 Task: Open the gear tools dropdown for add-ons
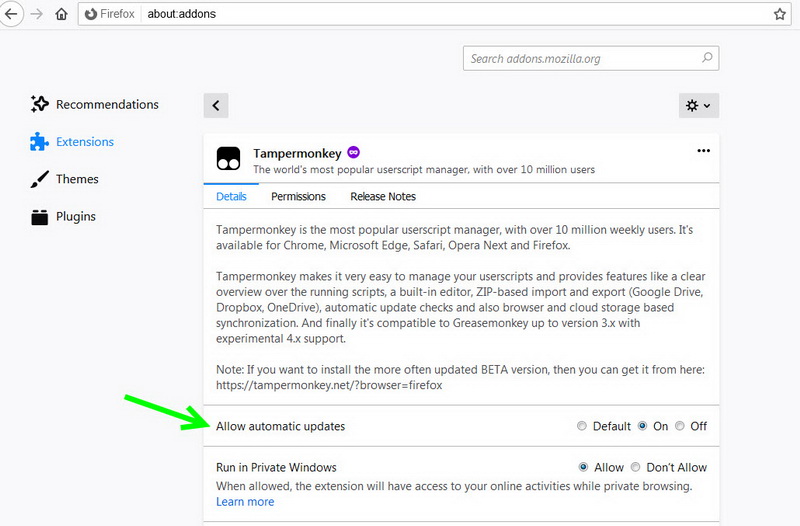[x=698, y=106]
